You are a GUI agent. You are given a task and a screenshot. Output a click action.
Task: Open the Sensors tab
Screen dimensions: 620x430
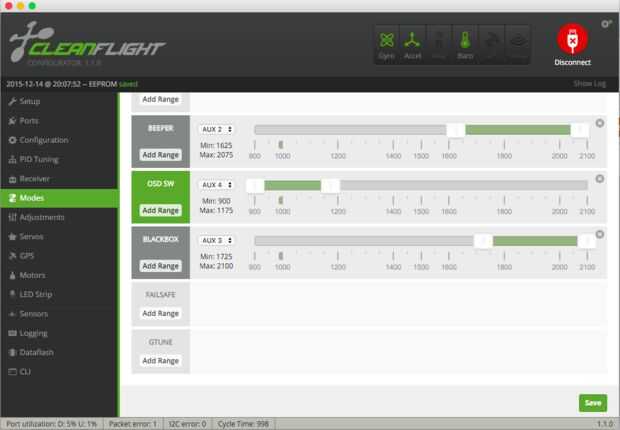(x=59, y=314)
